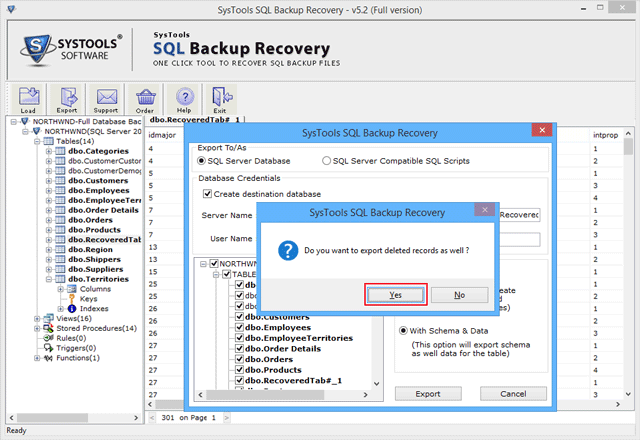Click Yes to export deleted records

[x=395, y=295]
